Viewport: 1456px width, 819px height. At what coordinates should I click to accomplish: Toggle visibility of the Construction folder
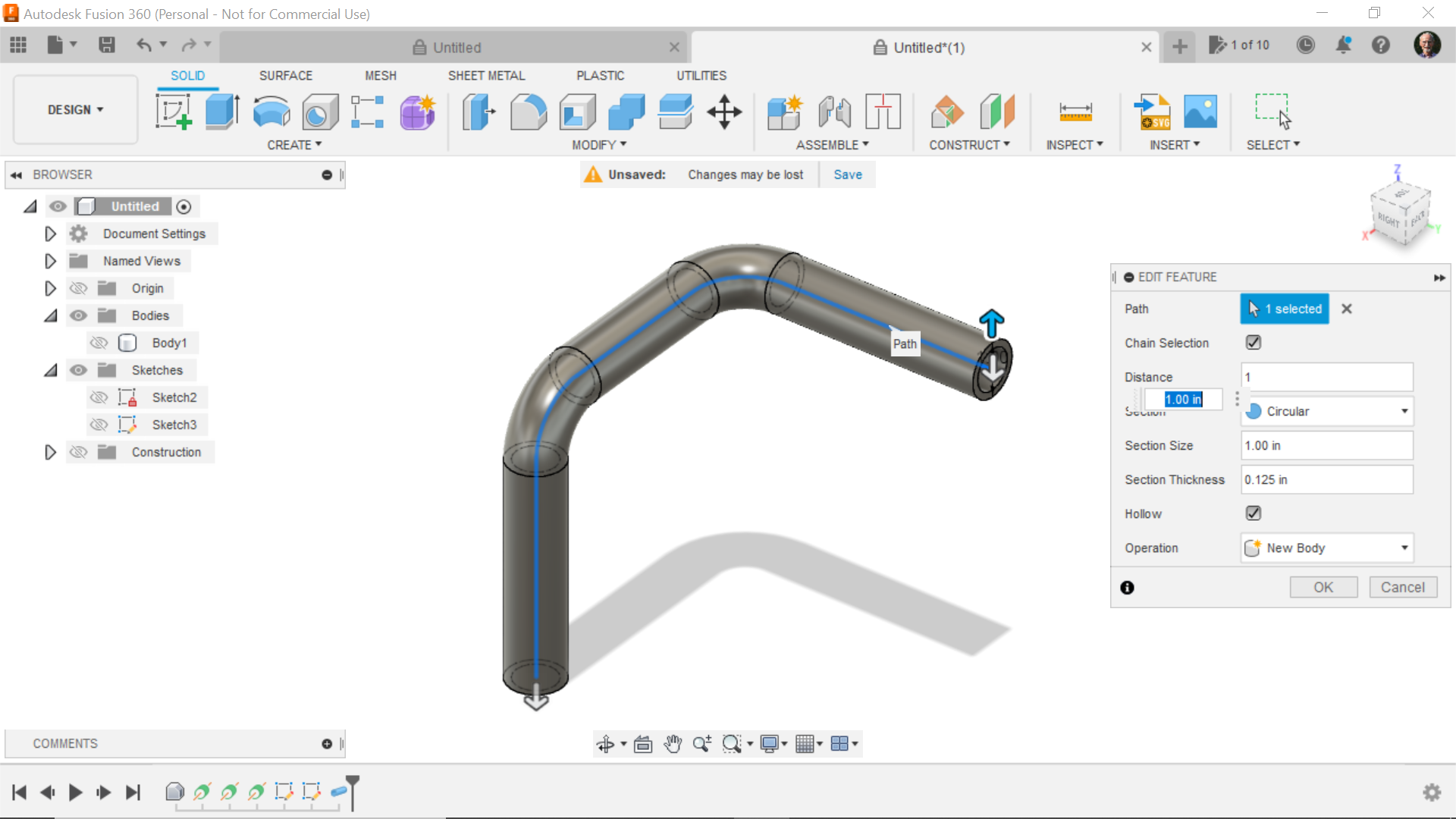78,452
